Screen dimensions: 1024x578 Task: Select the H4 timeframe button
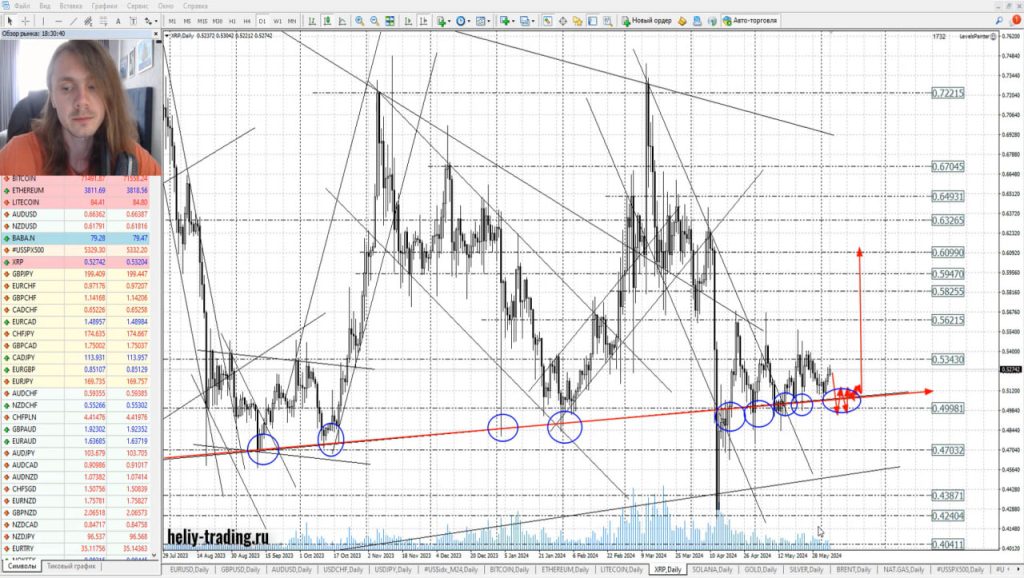click(x=247, y=20)
